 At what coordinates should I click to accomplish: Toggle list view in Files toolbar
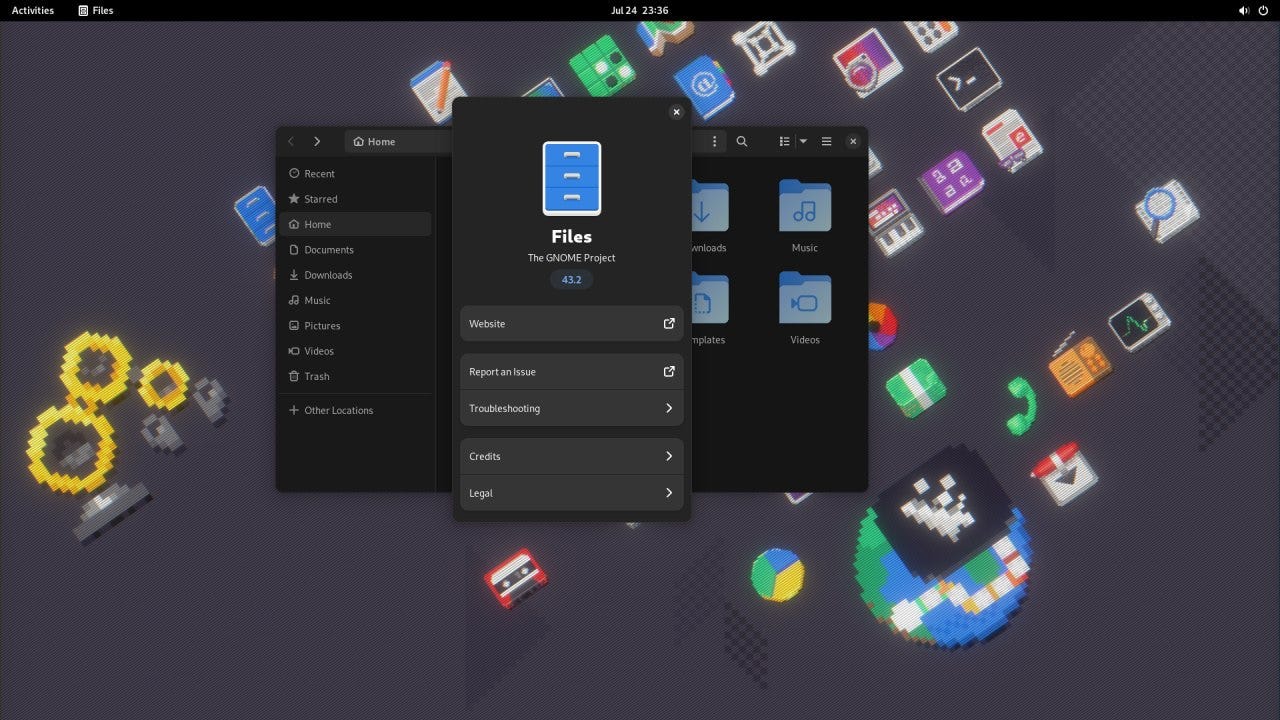pos(785,141)
